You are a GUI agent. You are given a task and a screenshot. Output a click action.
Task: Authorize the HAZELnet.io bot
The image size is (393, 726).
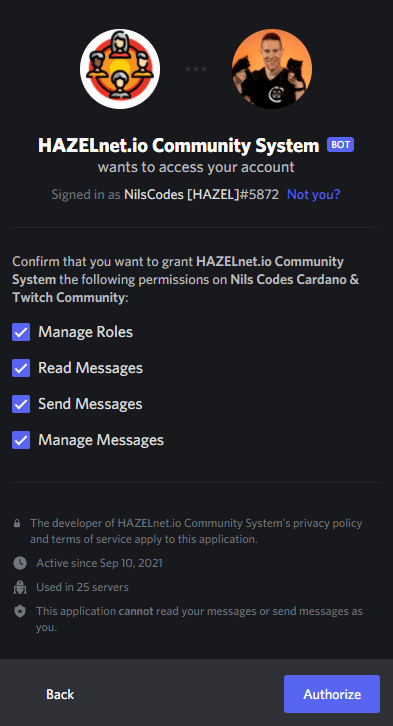[332, 694]
